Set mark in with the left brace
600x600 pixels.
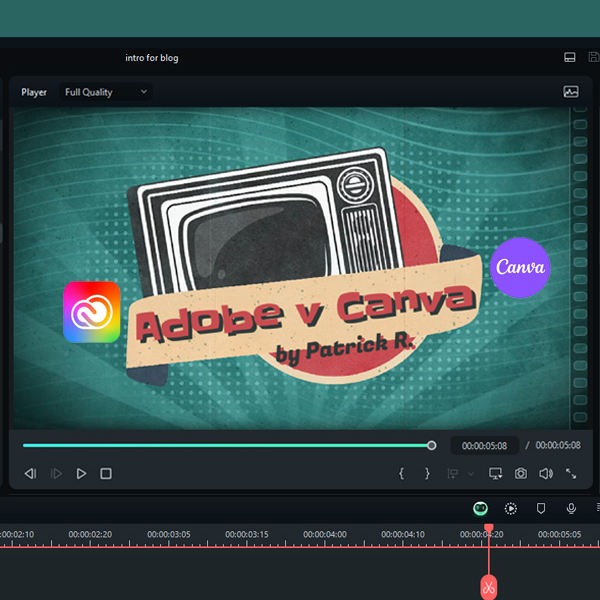click(402, 474)
